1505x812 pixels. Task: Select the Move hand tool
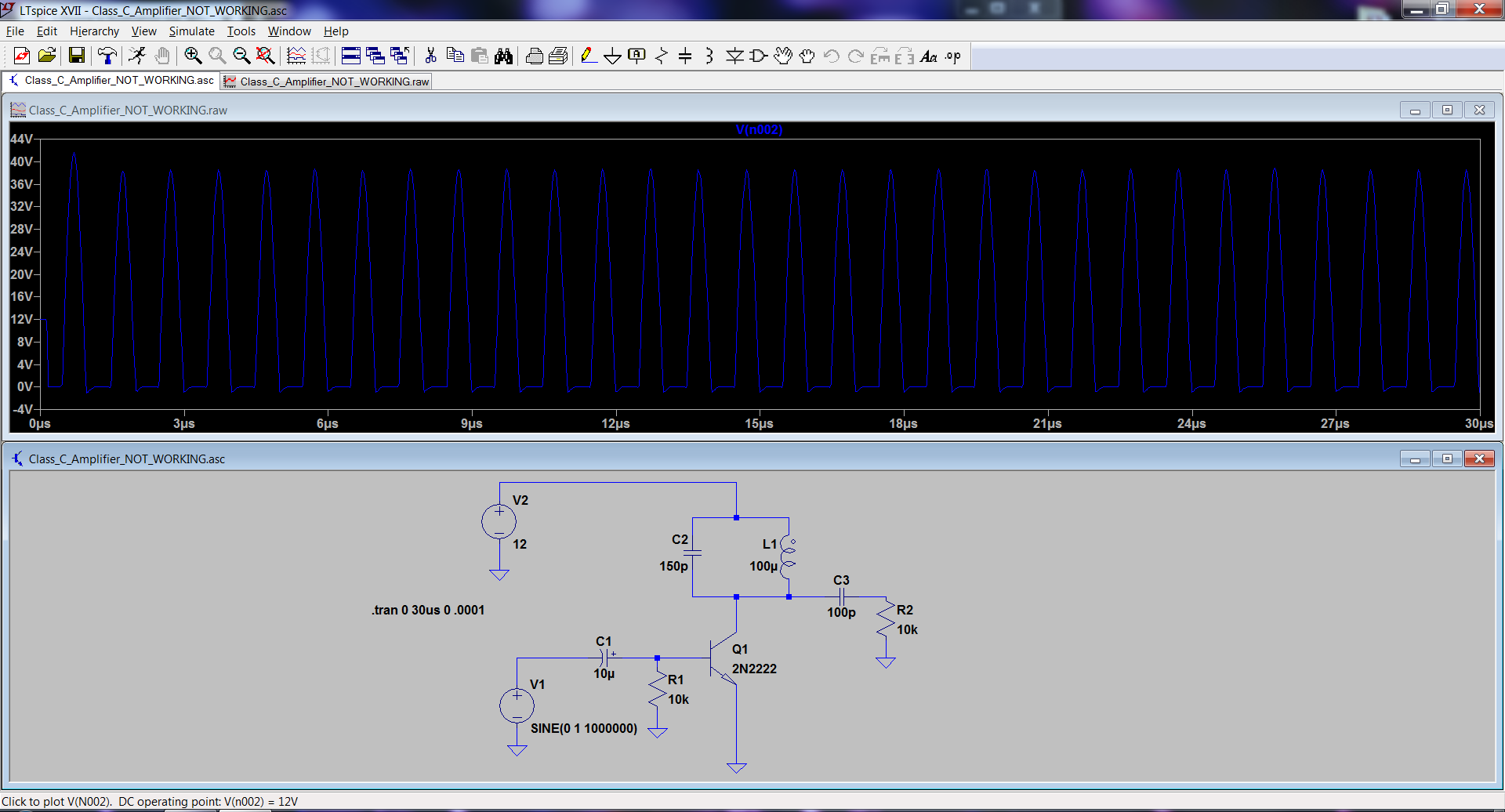pos(783,56)
